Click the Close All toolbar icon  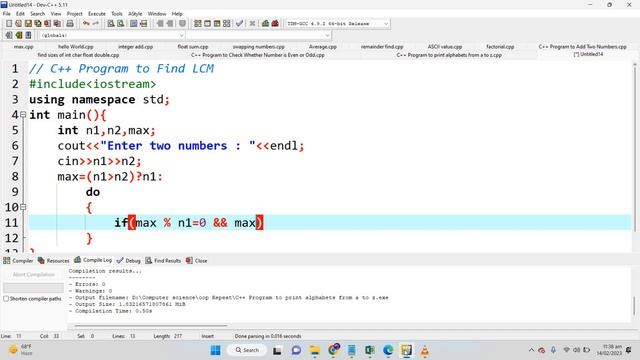(58, 24)
